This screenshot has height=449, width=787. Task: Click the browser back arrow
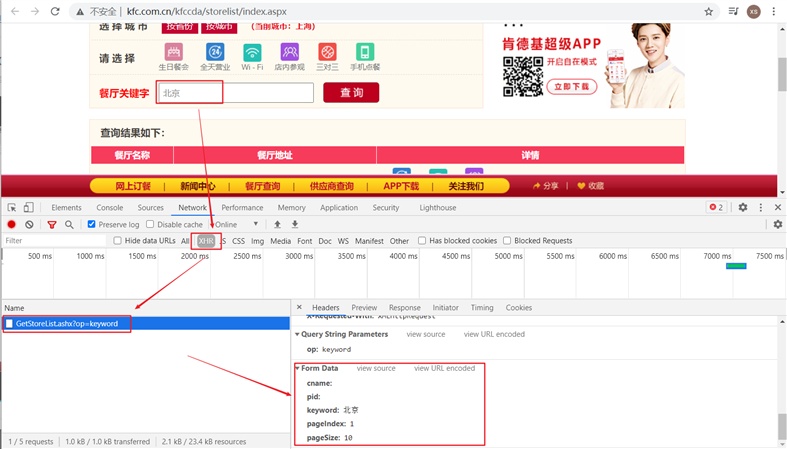point(15,11)
